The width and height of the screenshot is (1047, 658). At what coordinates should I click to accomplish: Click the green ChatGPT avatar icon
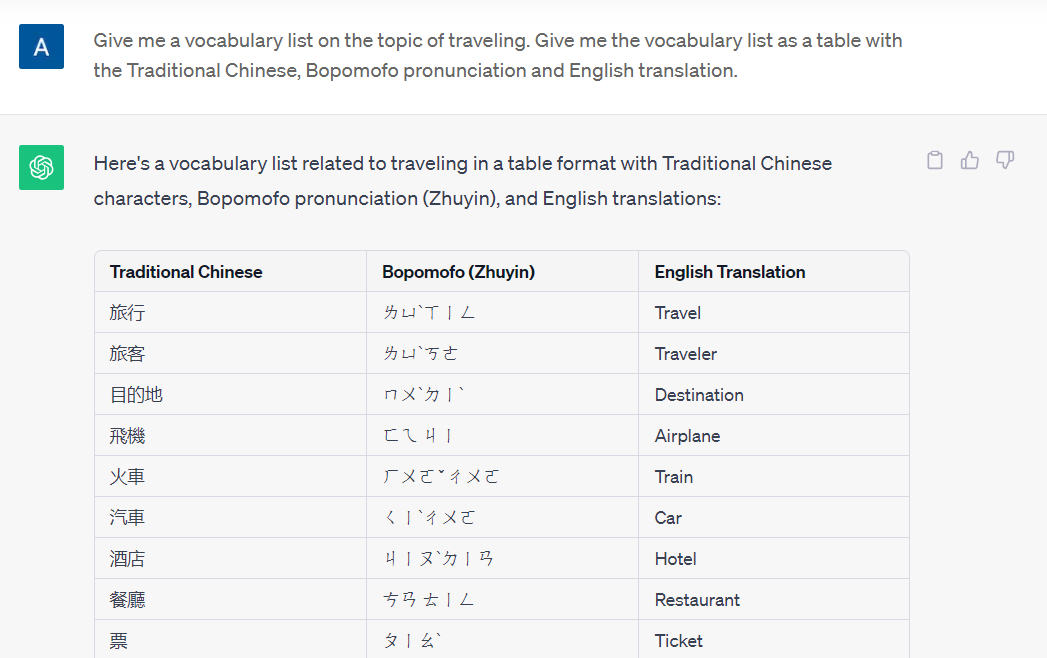click(41, 167)
